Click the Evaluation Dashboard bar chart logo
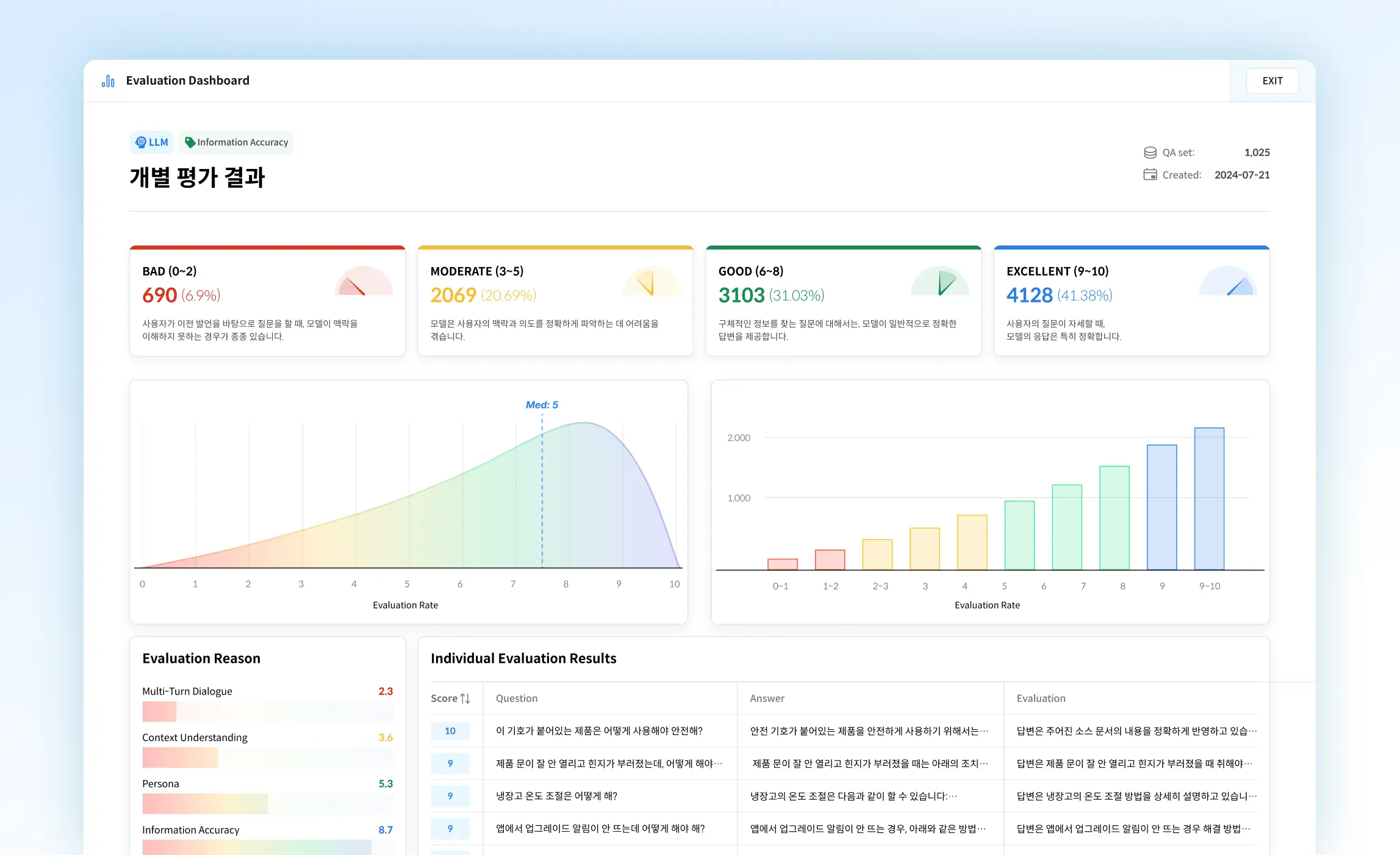 pos(108,80)
